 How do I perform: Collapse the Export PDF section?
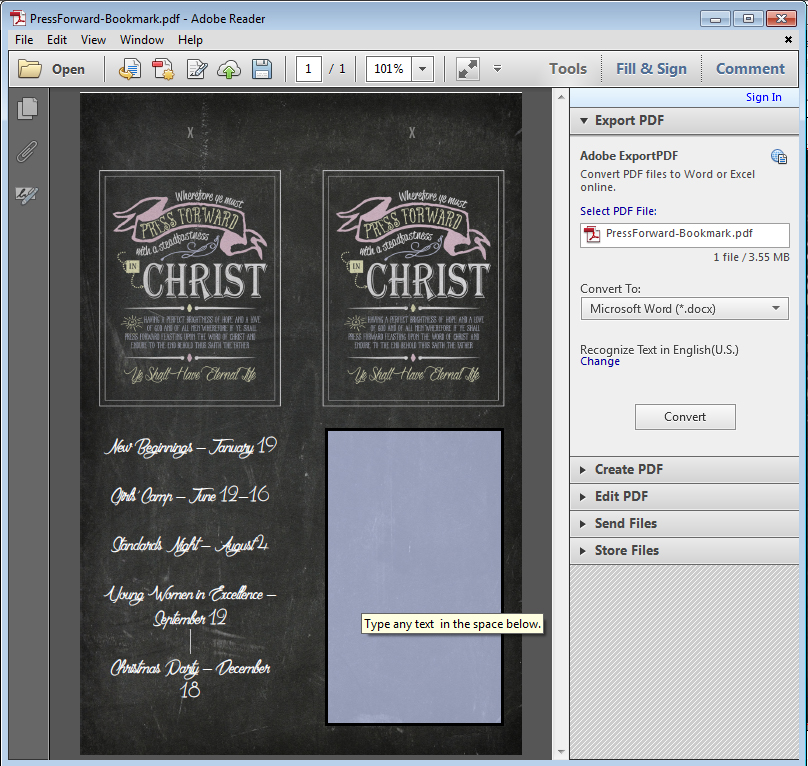coord(629,120)
